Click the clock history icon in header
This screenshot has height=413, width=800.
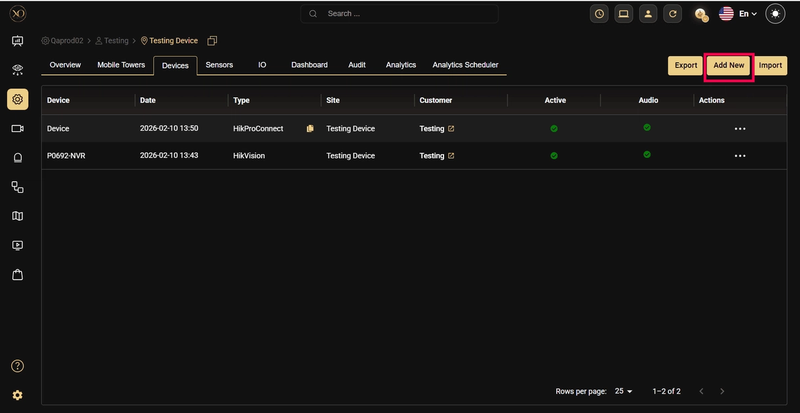(x=599, y=14)
